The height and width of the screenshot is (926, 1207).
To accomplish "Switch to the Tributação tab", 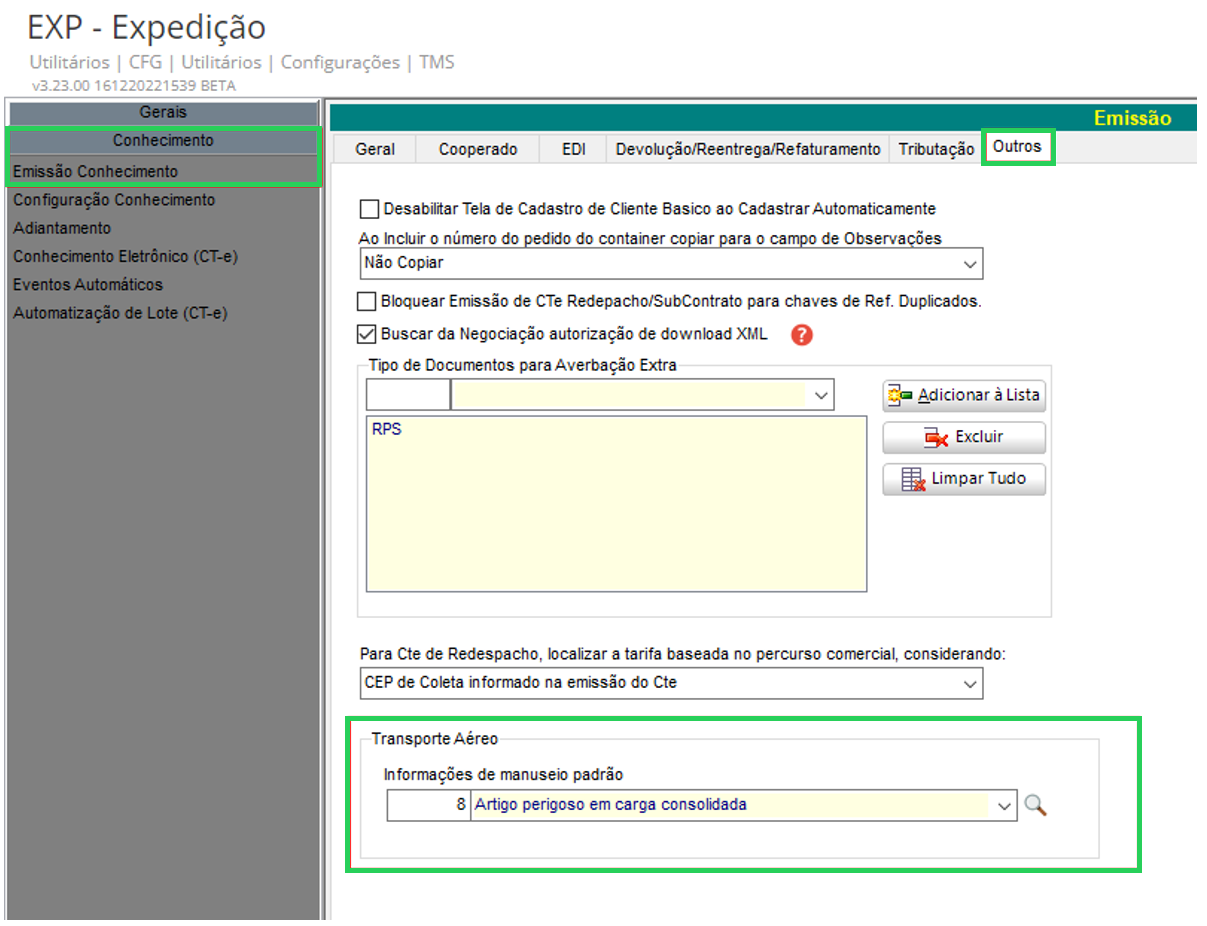I will tap(936, 149).
